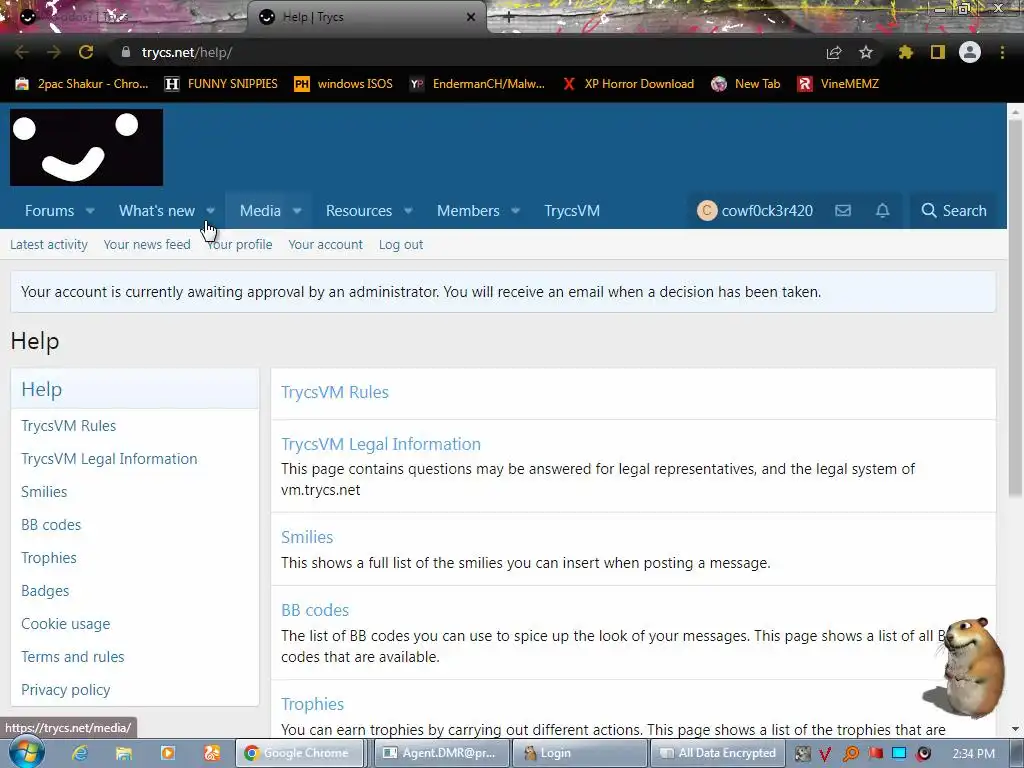Screen dimensions: 1024x768
Task: Click the page vertical scrollbar thumb
Action: (x=1015, y=309)
